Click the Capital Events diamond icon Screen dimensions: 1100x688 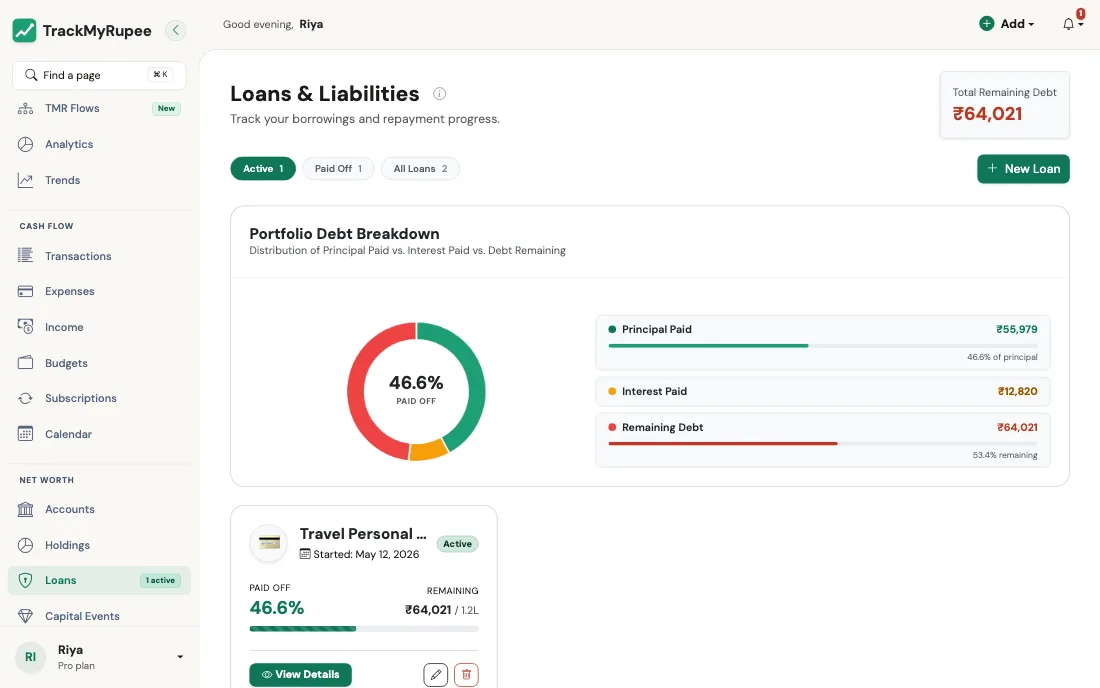tap(25, 616)
